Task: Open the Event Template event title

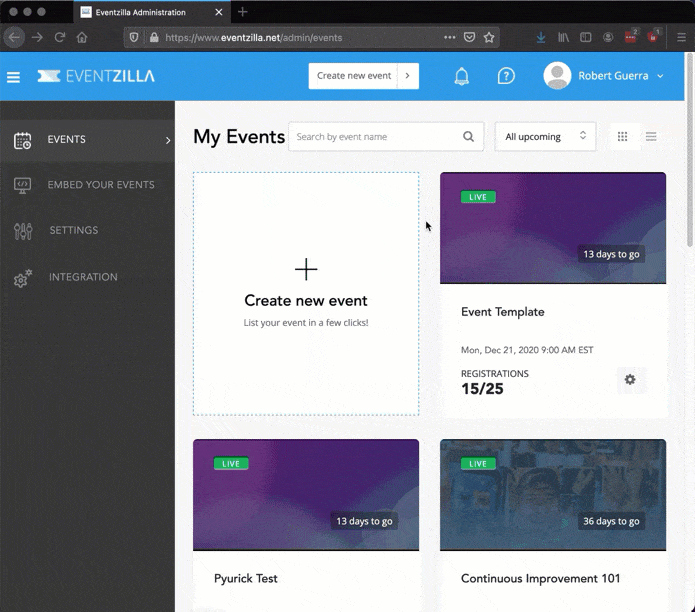Action: 503,312
